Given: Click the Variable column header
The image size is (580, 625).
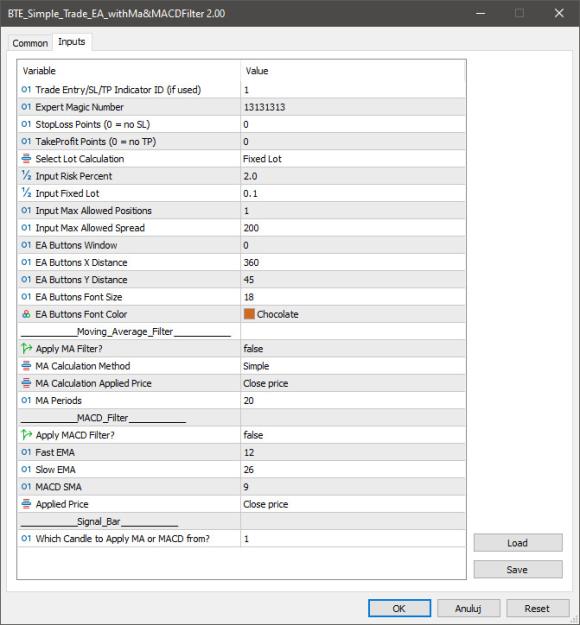Looking at the screenshot, I should pos(129,71).
